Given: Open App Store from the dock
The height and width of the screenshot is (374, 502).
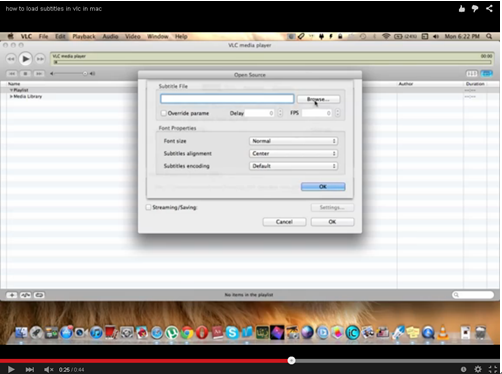Looking at the screenshot, I should click(x=66, y=332).
